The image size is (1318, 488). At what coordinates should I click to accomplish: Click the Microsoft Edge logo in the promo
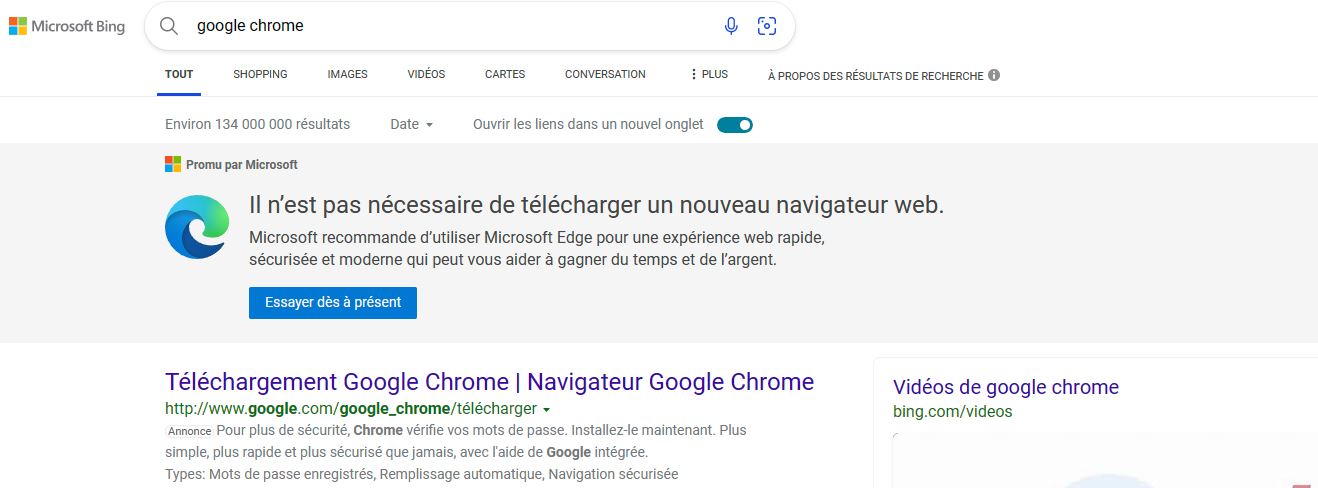tap(198, 227)
